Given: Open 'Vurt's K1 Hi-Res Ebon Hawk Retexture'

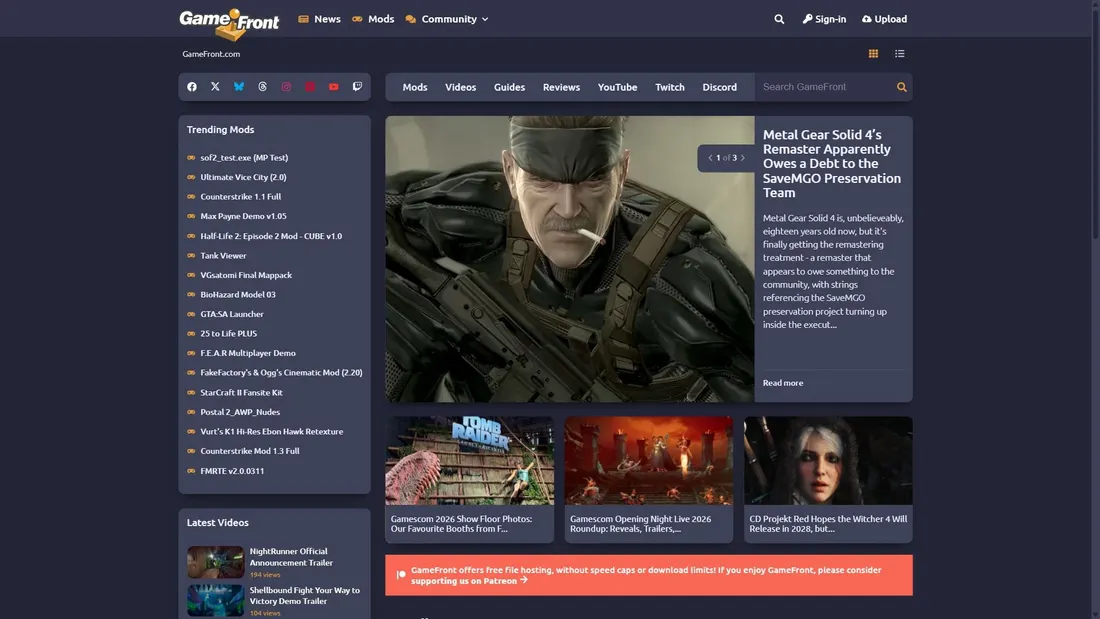Looking at the screenshot, I should click(x=271, y=432).
